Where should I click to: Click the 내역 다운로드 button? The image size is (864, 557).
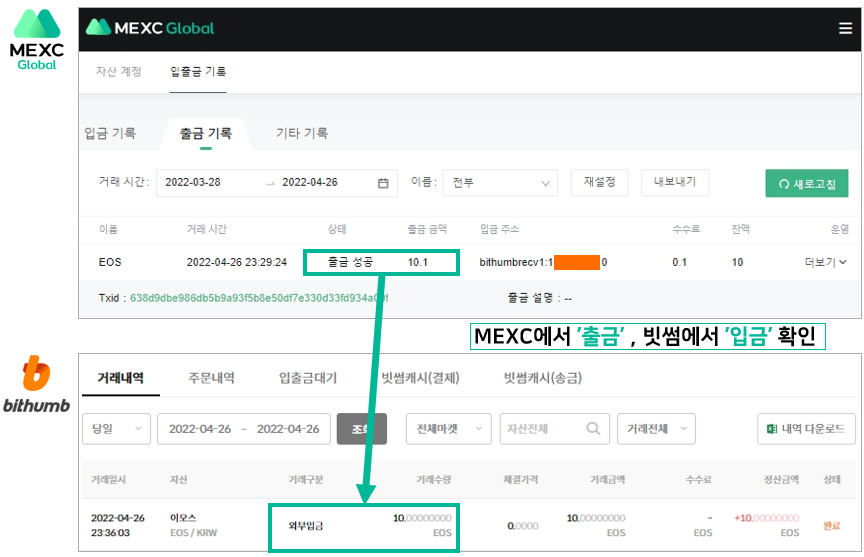click(806, 429)
